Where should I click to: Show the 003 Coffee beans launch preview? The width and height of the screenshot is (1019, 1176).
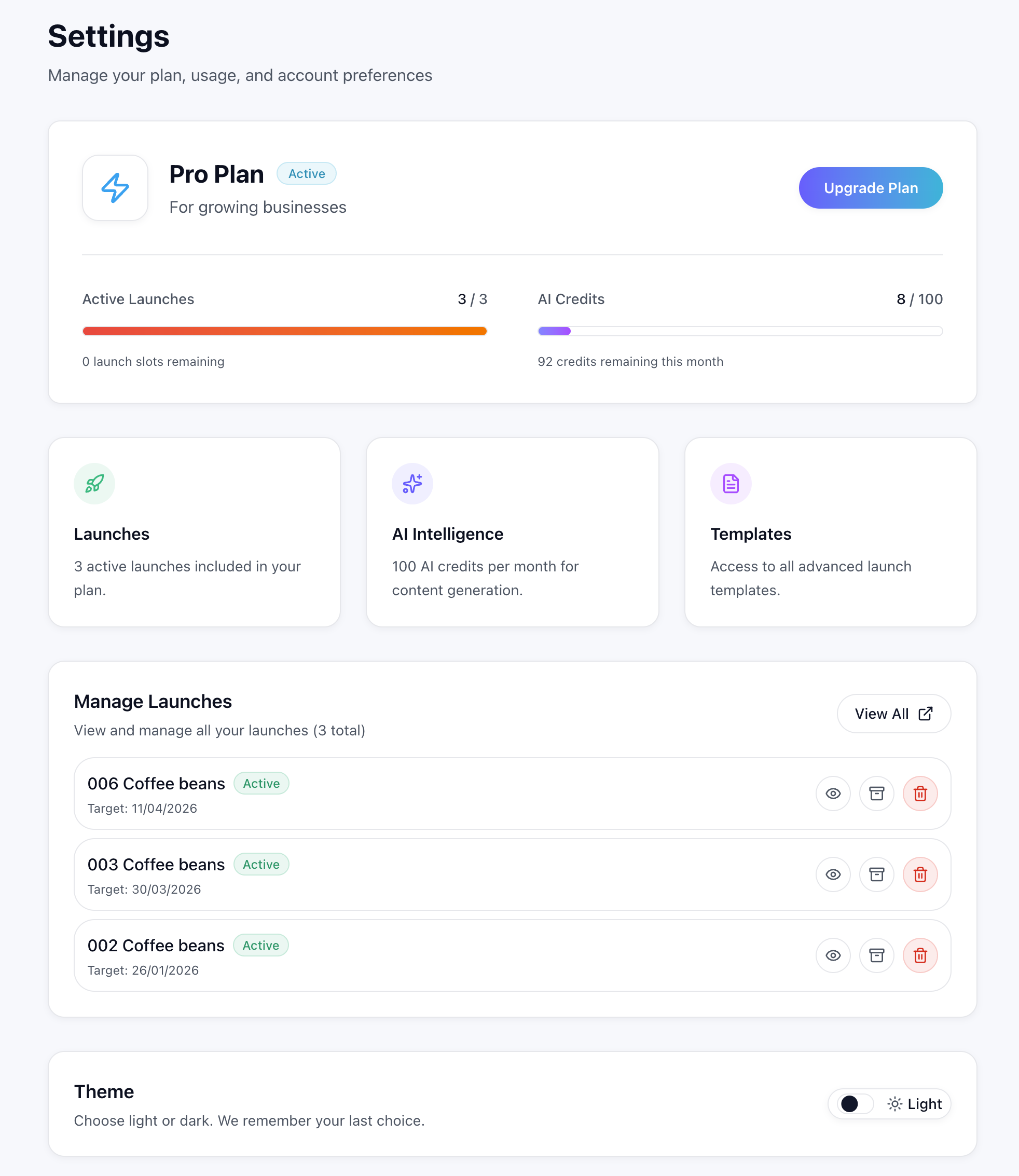(833, 874)
